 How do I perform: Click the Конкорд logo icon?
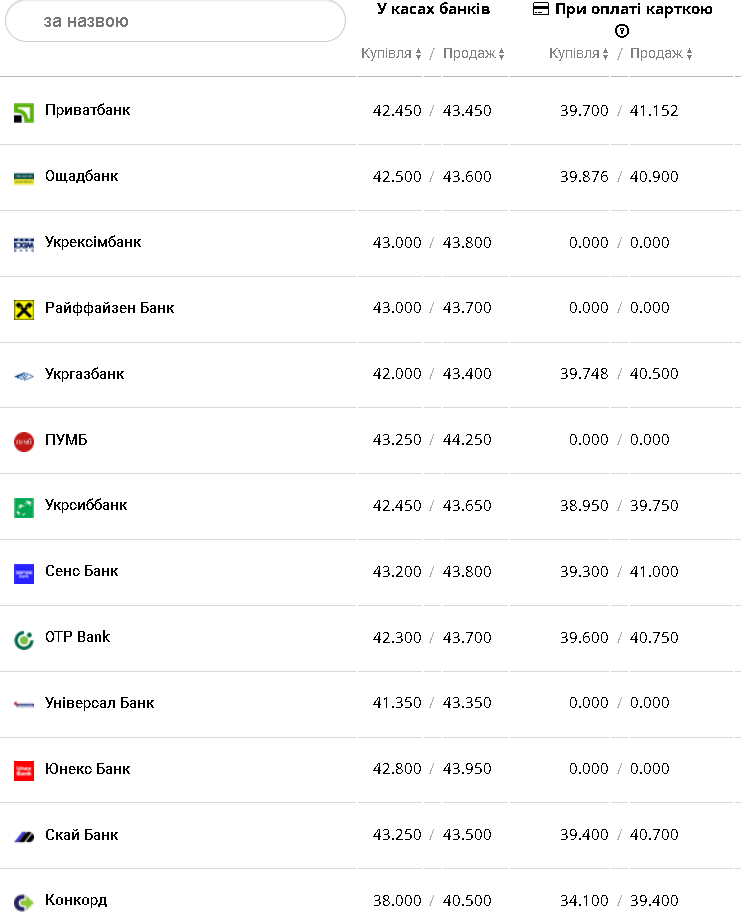pos(24,902)
